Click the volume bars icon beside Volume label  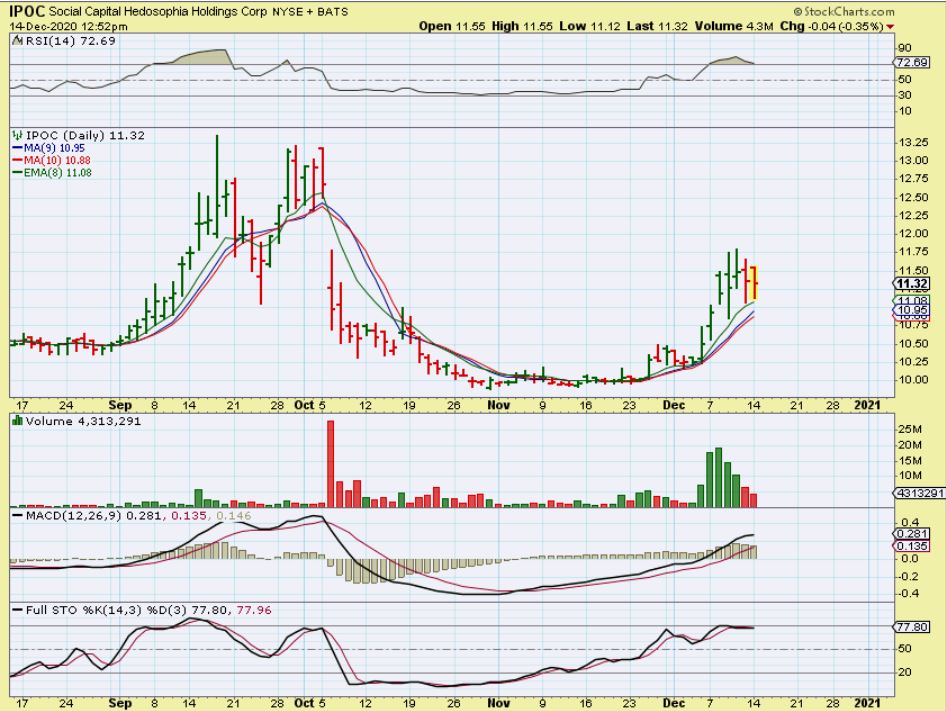[17, 421]
